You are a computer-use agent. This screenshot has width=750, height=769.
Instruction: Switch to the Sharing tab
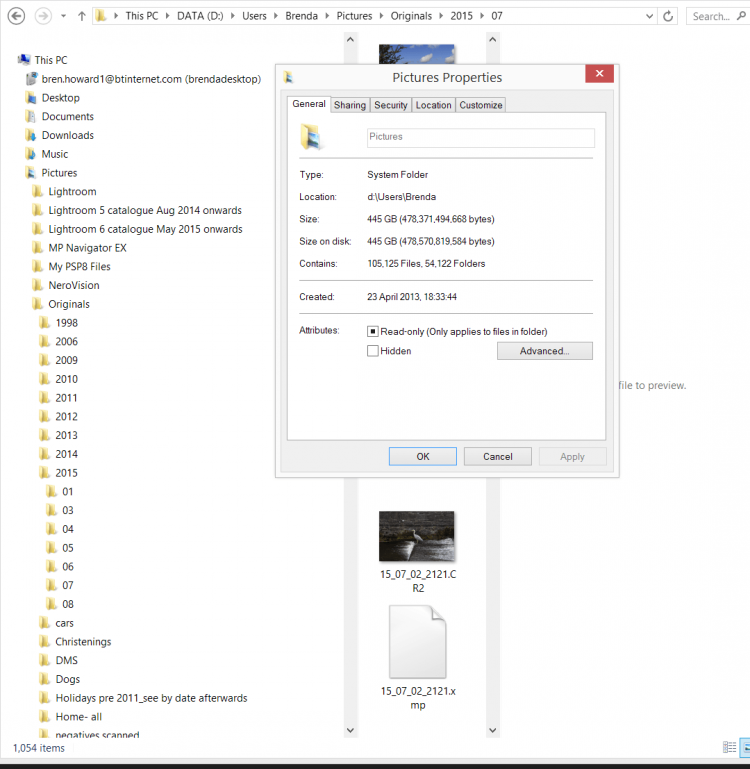(350, 105)
